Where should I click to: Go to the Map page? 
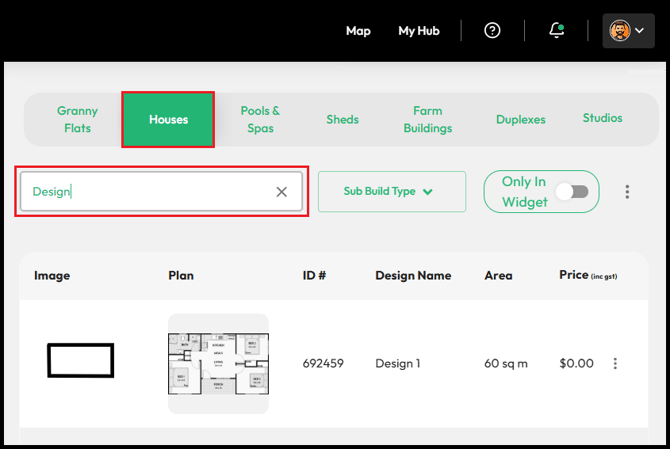click(358, 31)
